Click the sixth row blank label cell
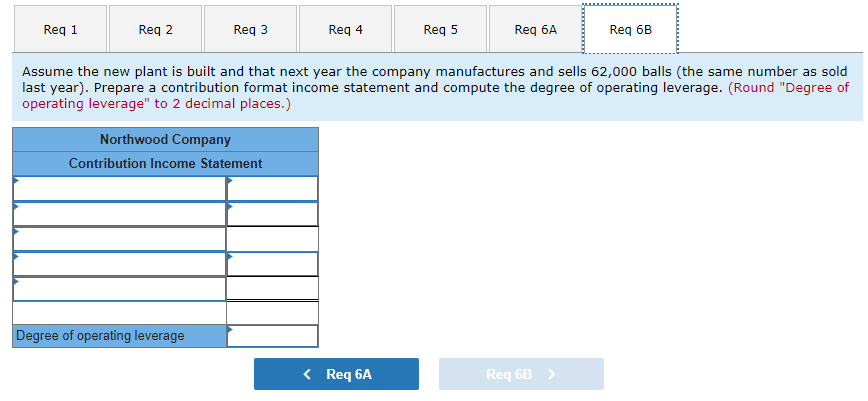The image size is (868, 401). click(x=120, y=313)
